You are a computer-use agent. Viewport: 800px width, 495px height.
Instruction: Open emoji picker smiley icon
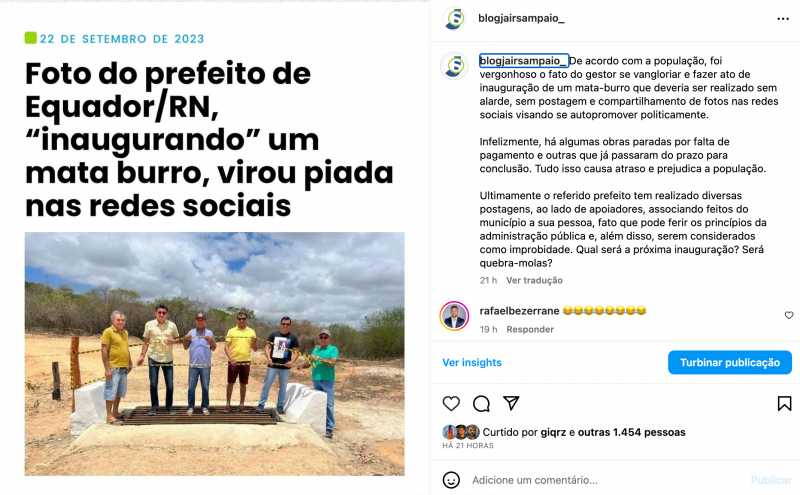pyautogui.click(x=451, y=480)
